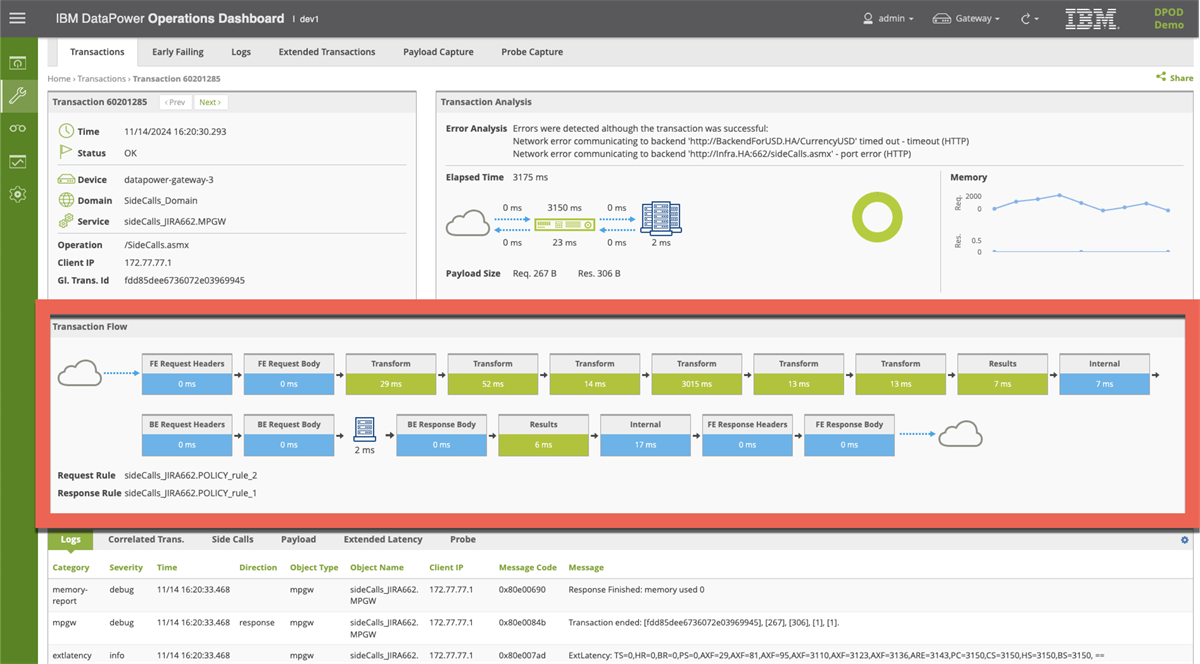
Task: Click the Share link
Action: click(x=1175, y=78)
